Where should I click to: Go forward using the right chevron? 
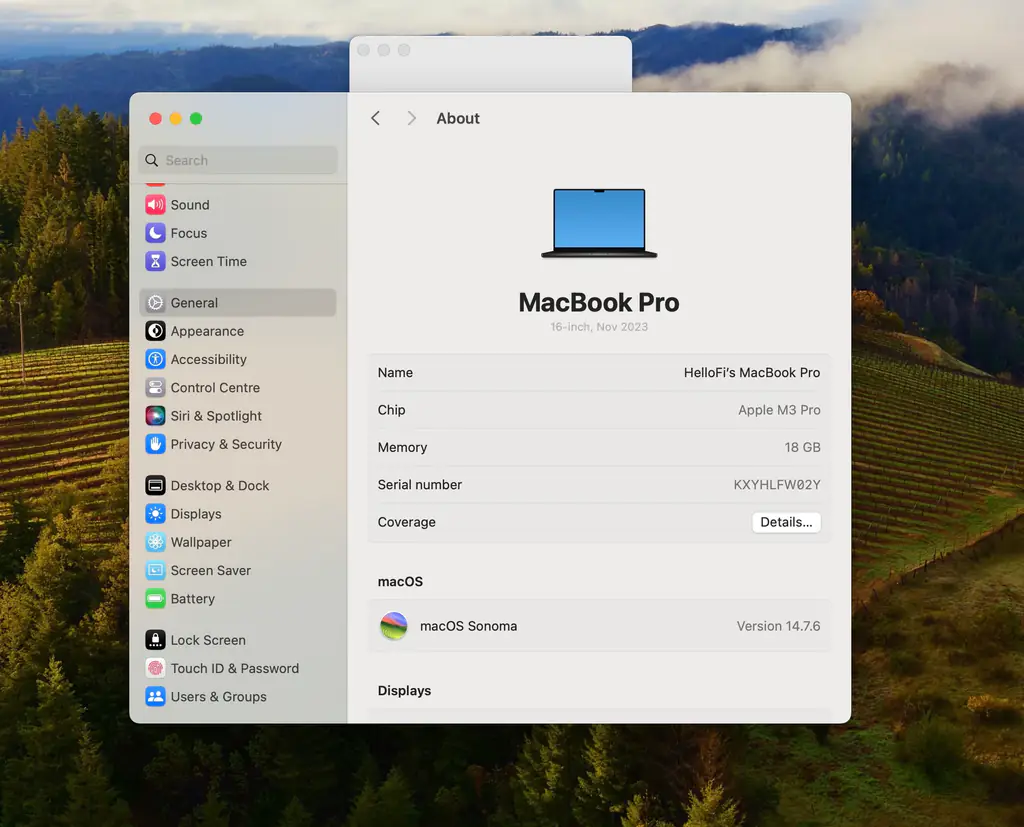point(411,118)
